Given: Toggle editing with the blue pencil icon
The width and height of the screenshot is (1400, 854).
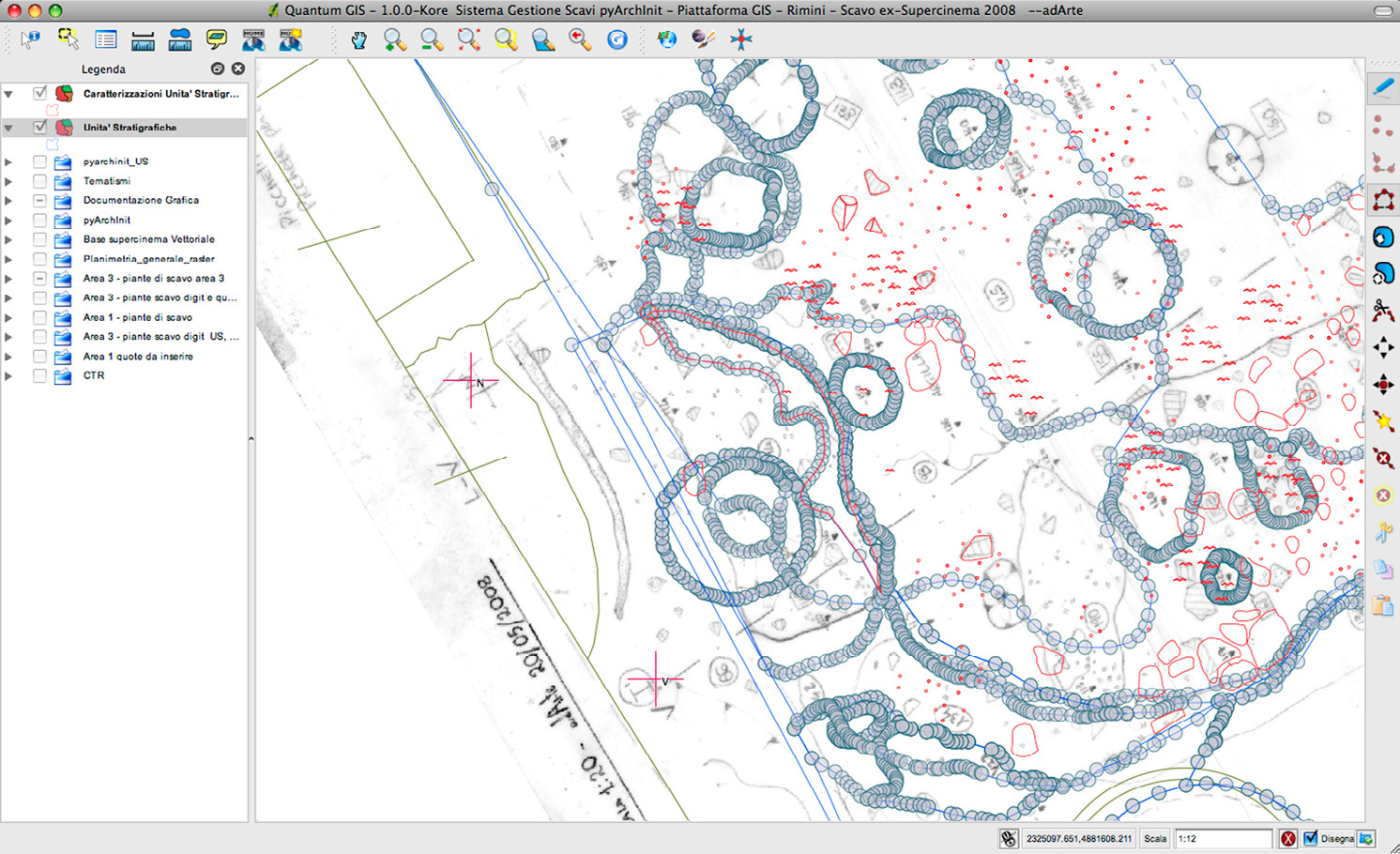Looking at the screenshot, I should tap(1383, 88).
